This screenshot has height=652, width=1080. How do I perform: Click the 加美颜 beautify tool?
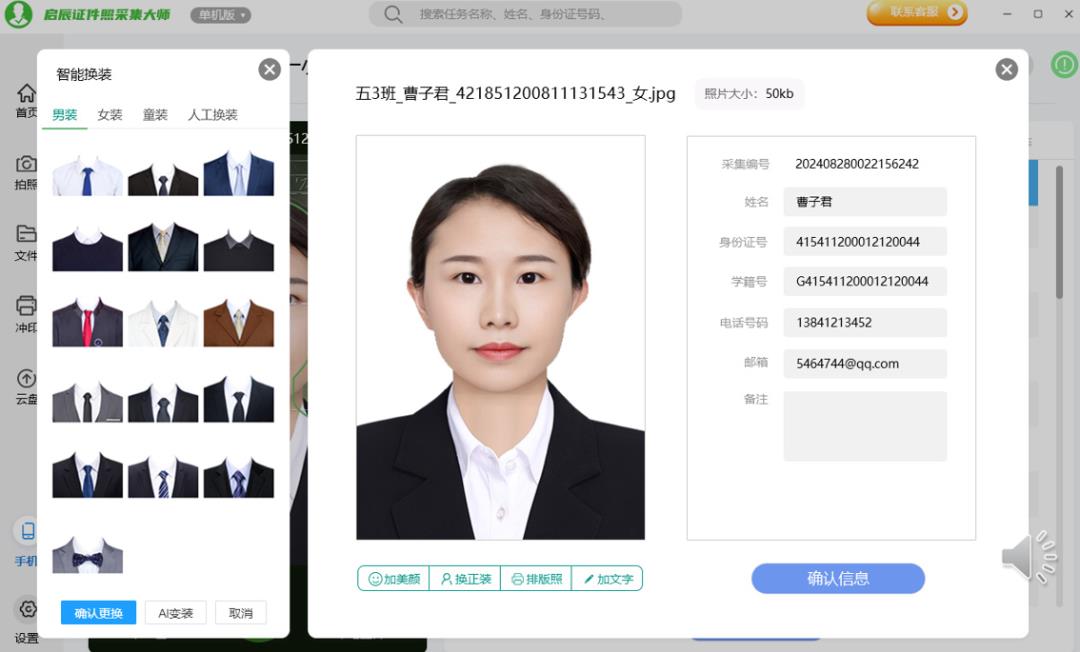394,579
